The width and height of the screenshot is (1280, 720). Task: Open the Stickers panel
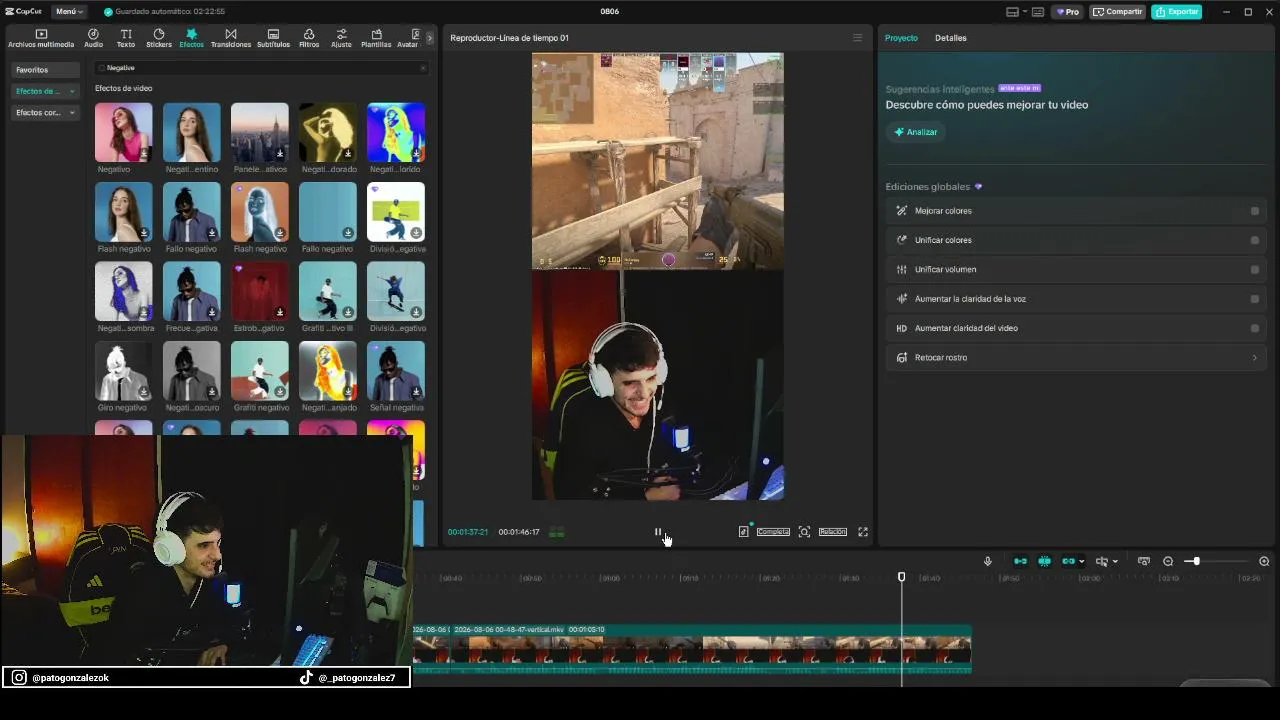point(159,38)
